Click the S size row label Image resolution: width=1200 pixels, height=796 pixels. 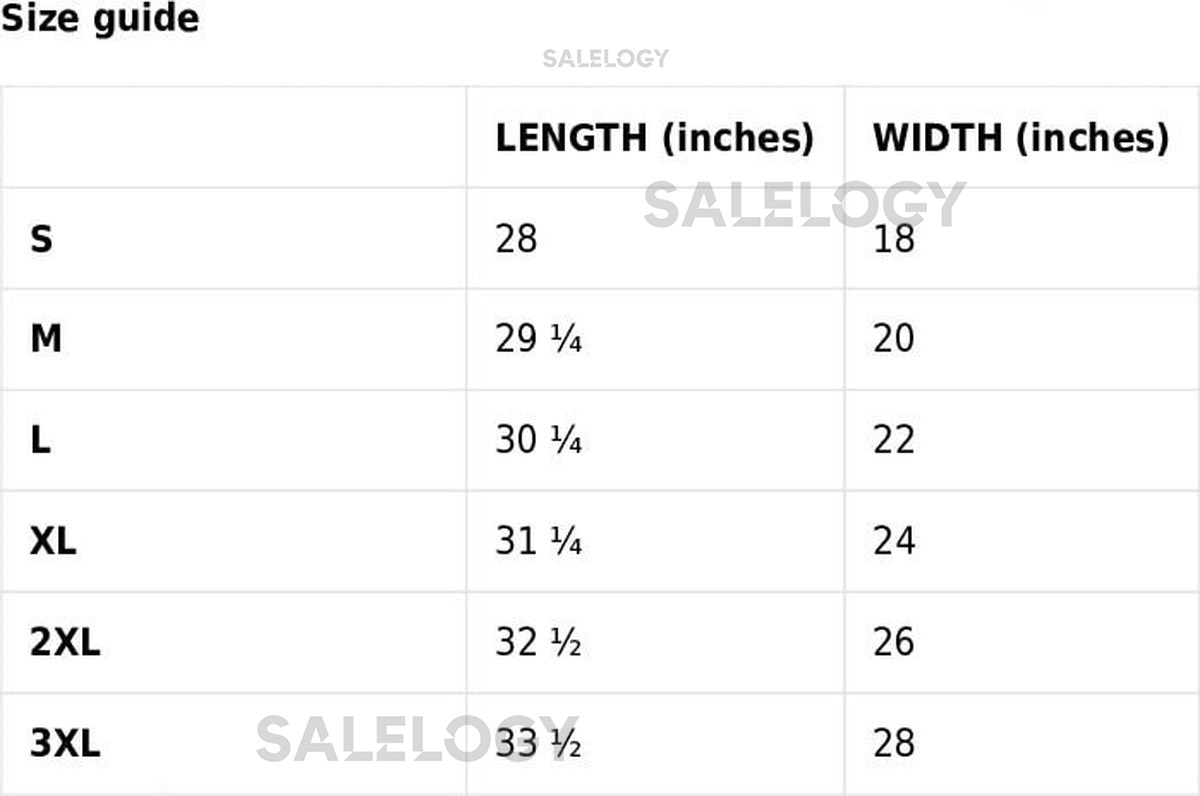pos(41,240)
